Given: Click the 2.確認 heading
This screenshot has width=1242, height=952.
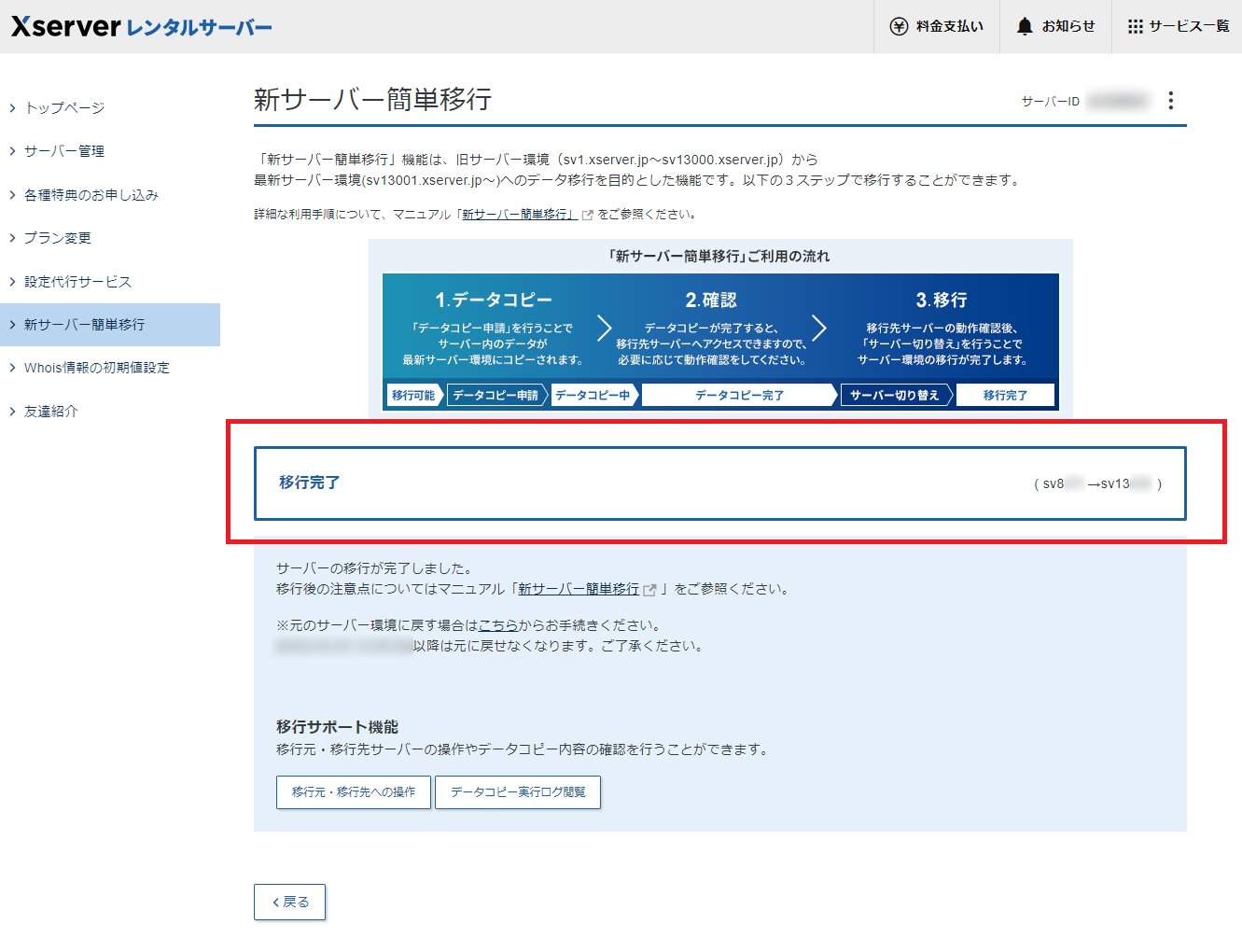Looking at the screenshot, I should (x=711, y=300).
